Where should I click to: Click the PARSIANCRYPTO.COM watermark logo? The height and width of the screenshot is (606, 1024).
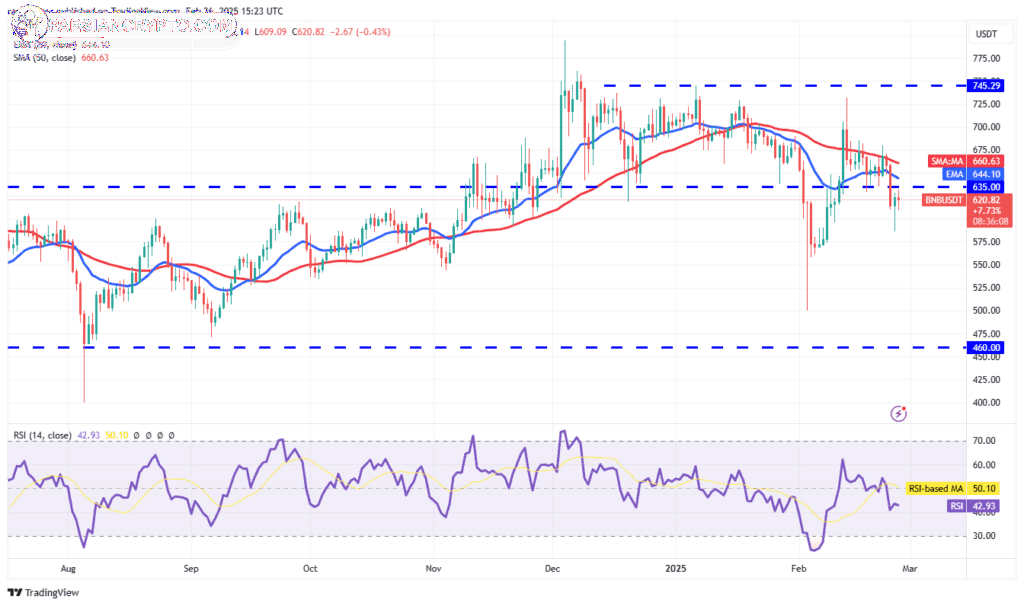(x=124, y=25)
